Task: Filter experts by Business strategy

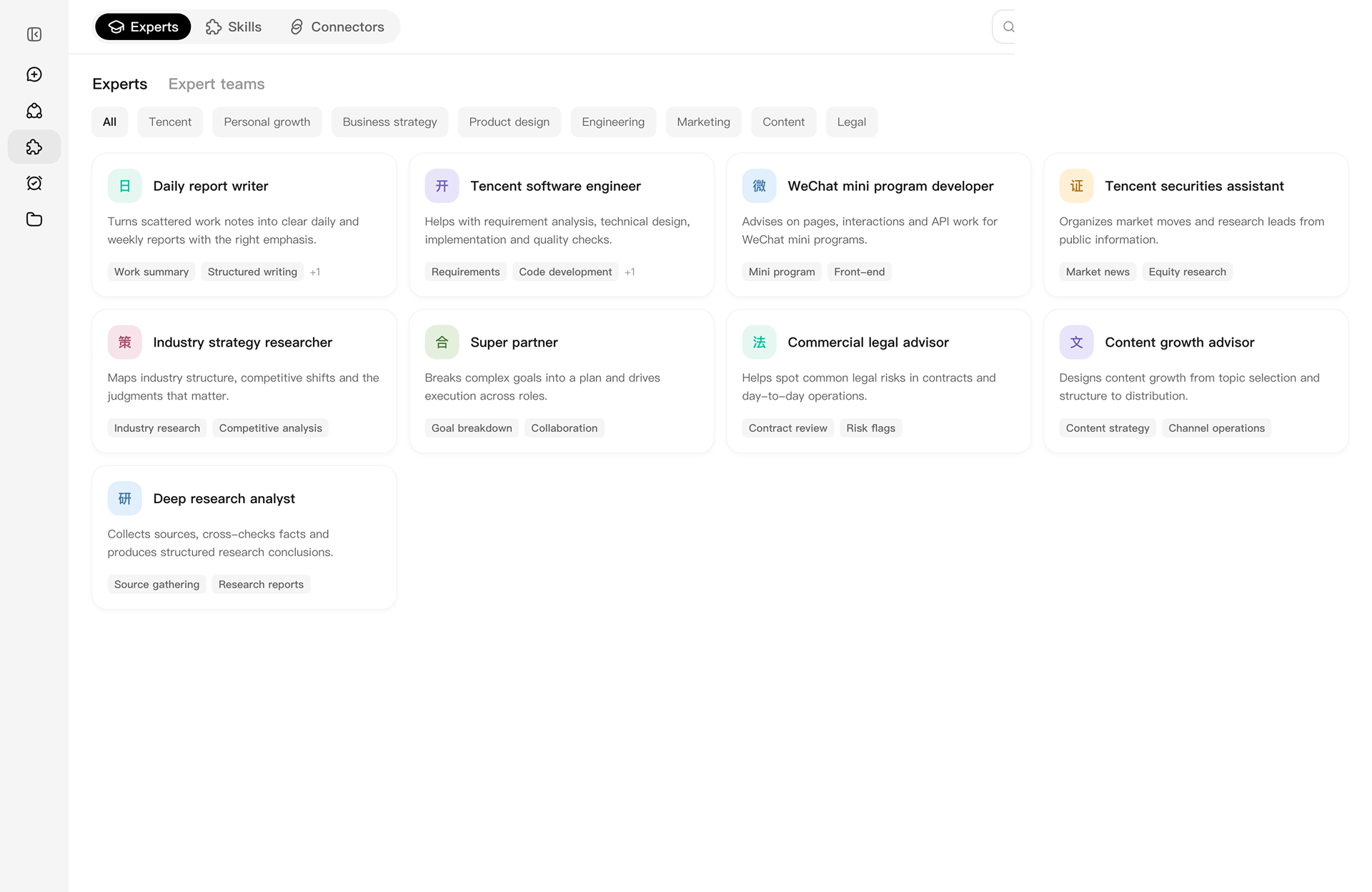Action: tap(389, 122)
